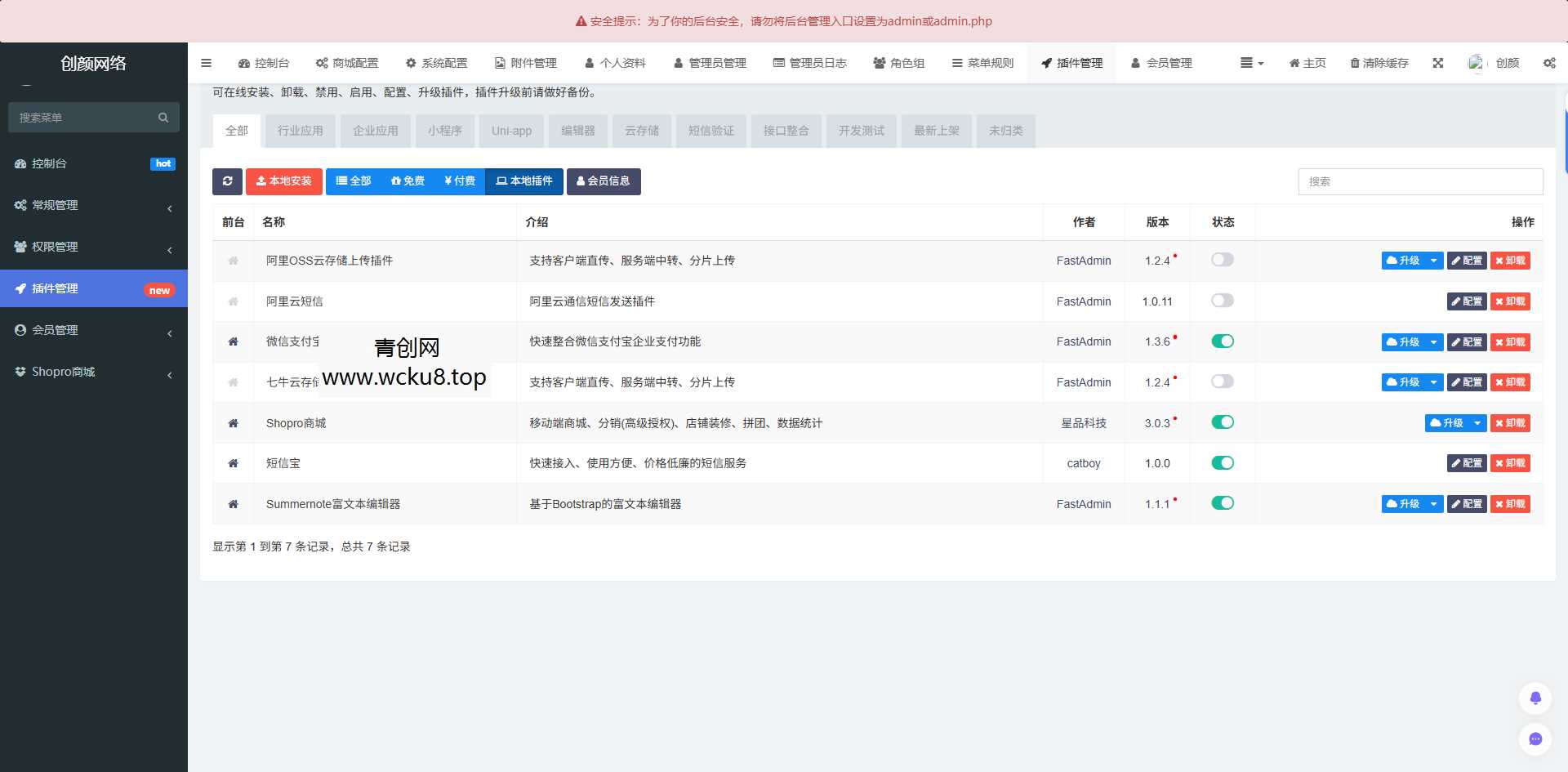Viewport: 1568px width, 772px height.
Task: Click the 本地安装 install button
Action: [x=284, y=181]
